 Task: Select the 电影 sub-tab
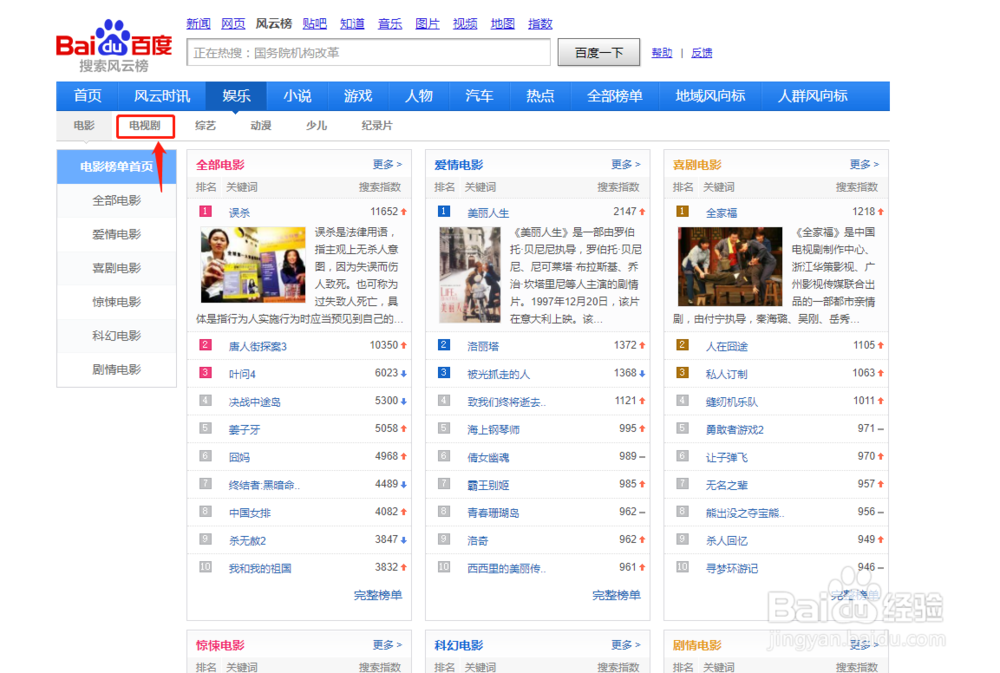(84, 126)
